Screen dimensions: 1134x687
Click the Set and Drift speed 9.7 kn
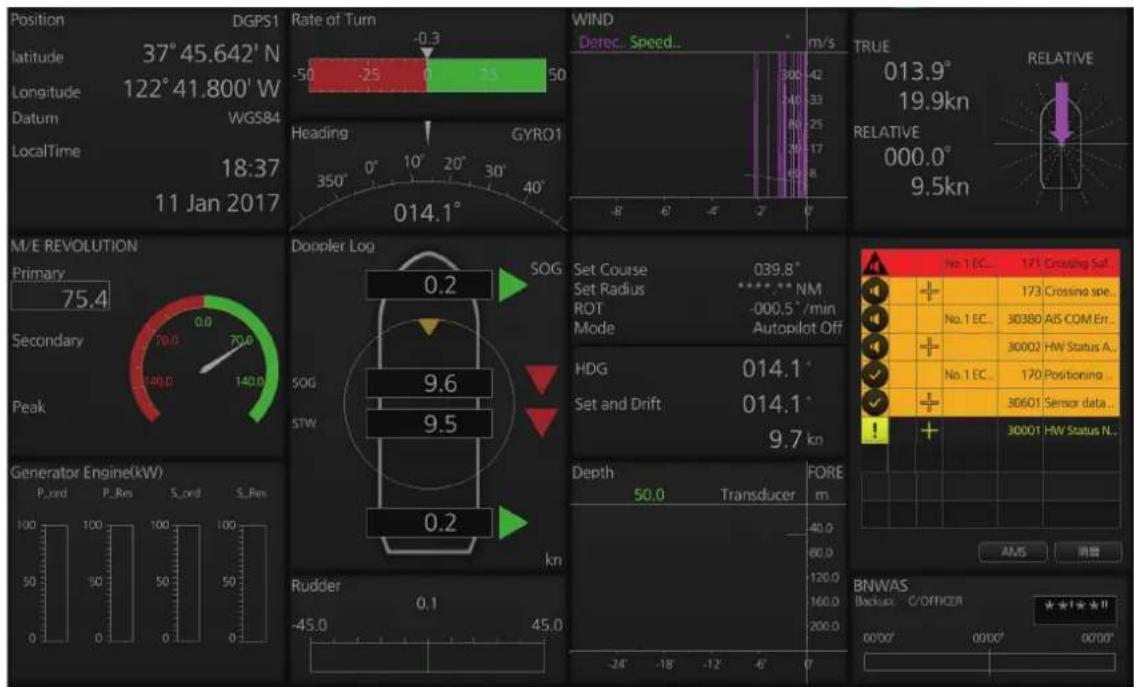pyautogui.click(x=796, y=439)
